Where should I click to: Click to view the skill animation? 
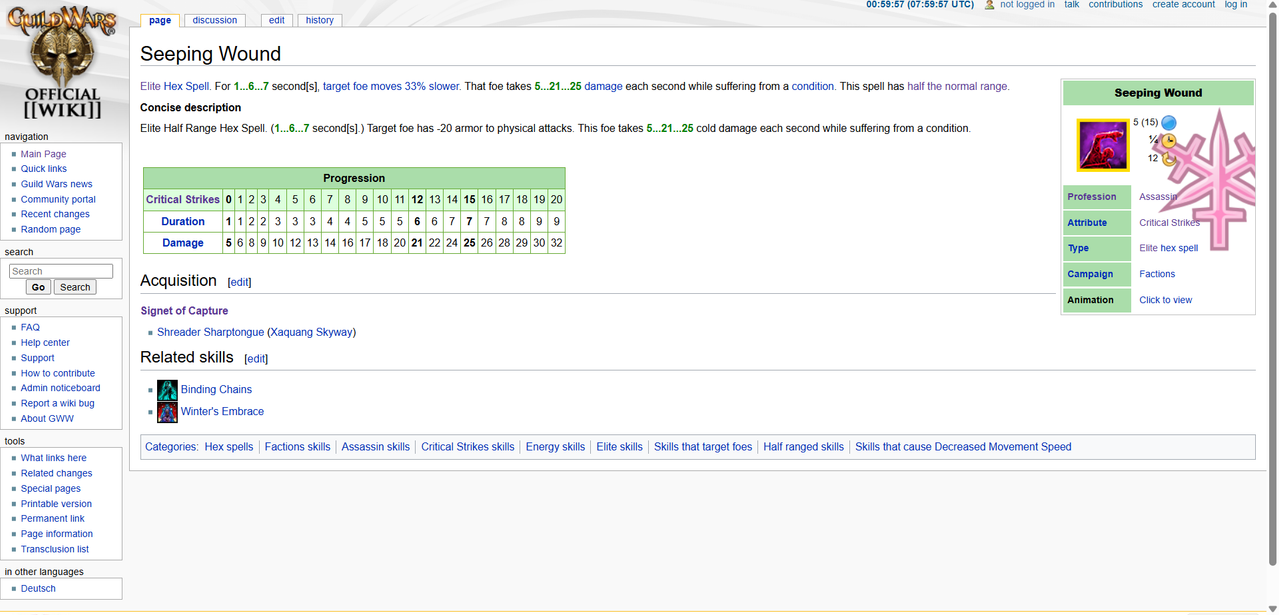pyautogui.click(x=1166, y=300)
